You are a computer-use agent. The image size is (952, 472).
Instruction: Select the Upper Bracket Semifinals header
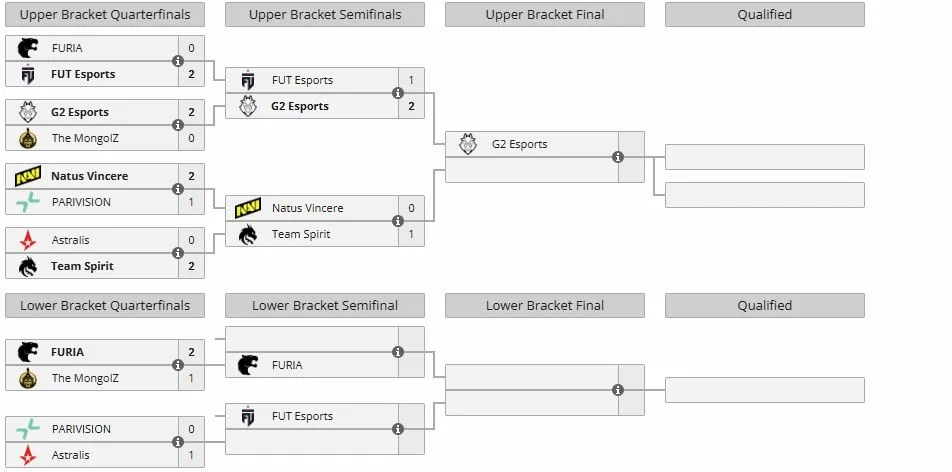point(325,15)
